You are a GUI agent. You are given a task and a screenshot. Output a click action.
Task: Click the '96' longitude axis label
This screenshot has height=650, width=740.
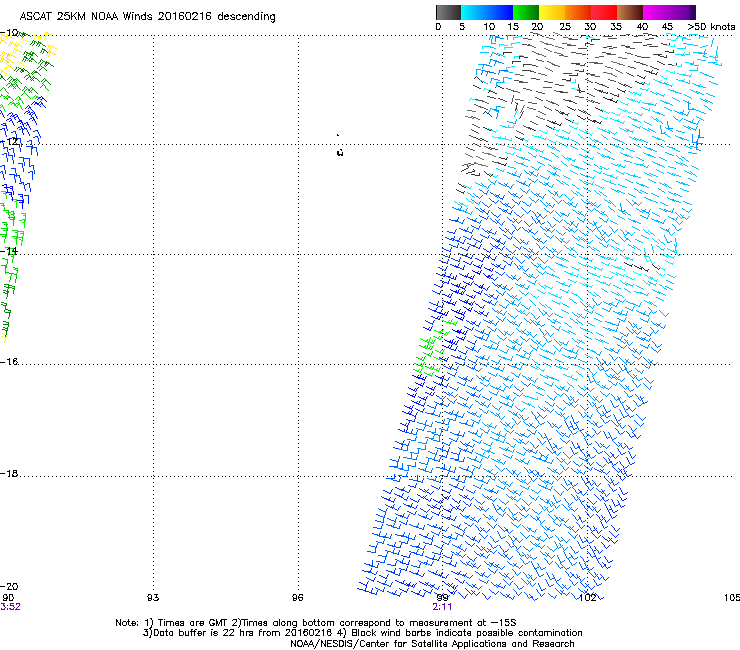[x=297, y=598]
